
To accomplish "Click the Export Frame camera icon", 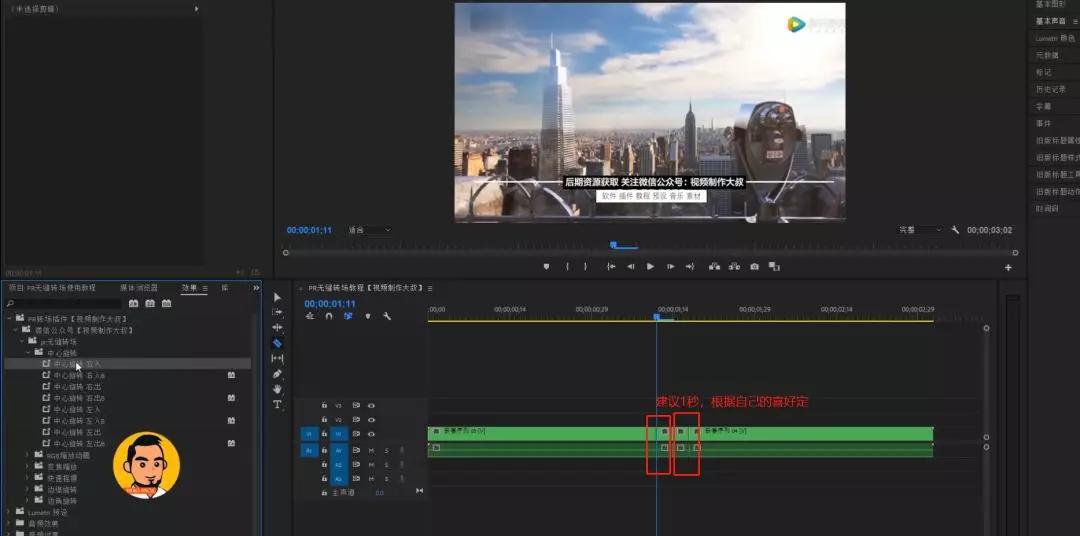I will coord(755,267).
